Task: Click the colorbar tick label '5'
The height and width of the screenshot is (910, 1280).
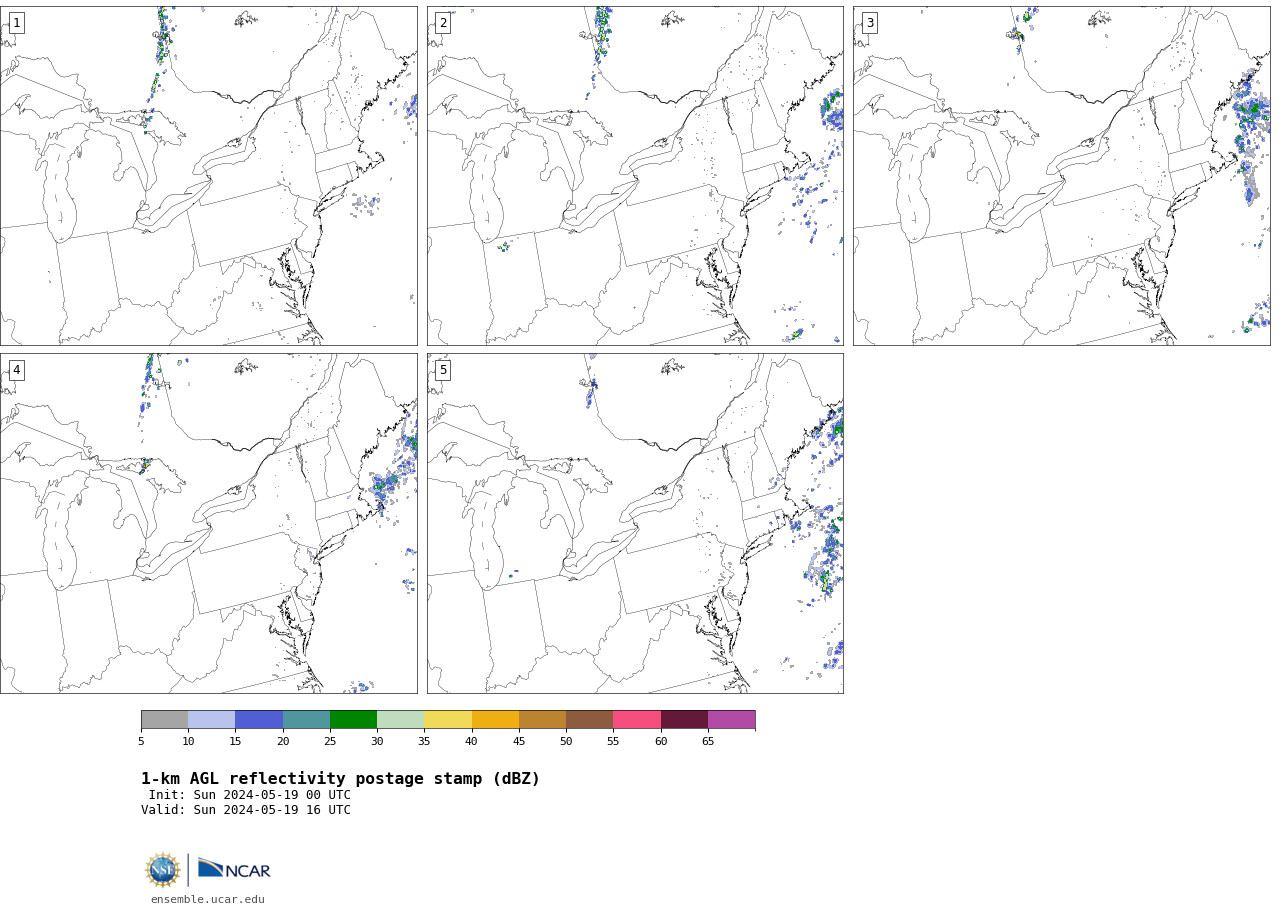Action: coord(141,741)
